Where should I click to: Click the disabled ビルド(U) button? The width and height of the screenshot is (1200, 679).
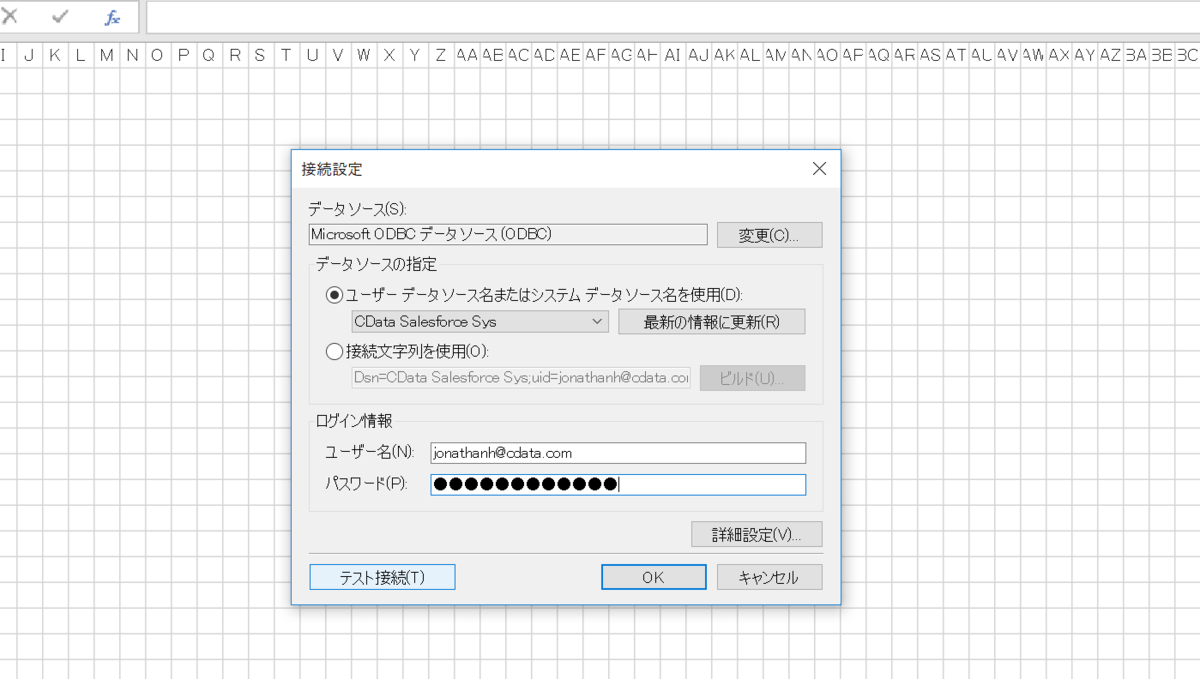(x=752, y=378)
